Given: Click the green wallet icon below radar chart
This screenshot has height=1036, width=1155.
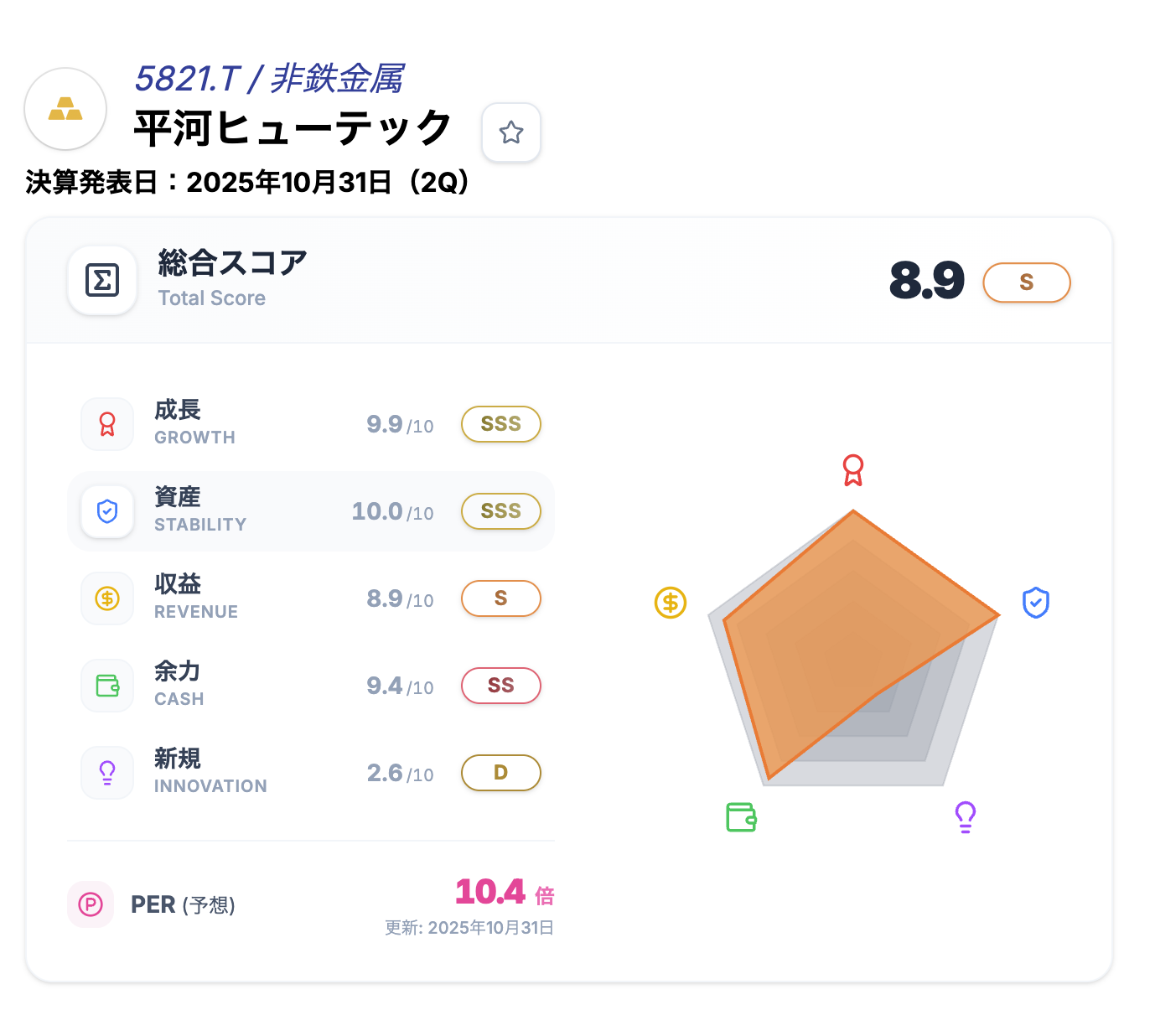Looking at the screenshot, I should [741, 817].
